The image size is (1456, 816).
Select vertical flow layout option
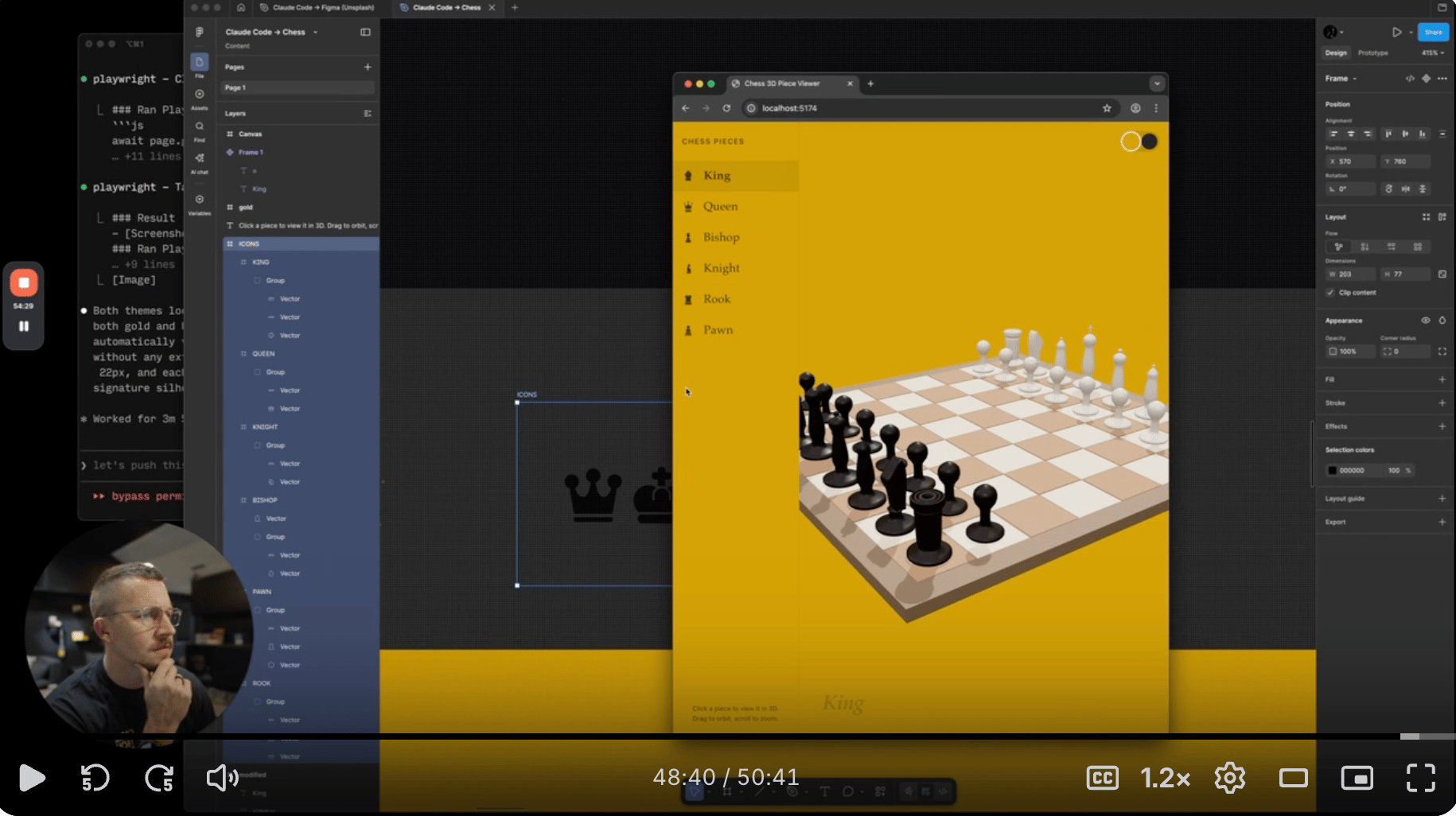1365,247
